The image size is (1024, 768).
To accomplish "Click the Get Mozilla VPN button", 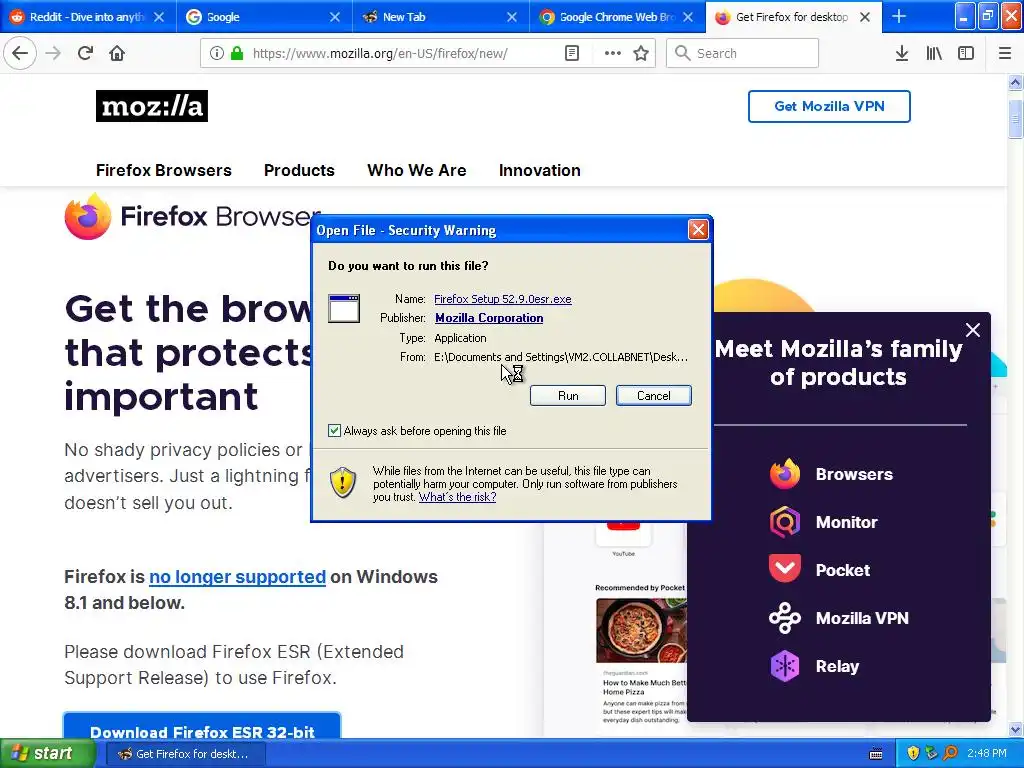I will (829, 106).
